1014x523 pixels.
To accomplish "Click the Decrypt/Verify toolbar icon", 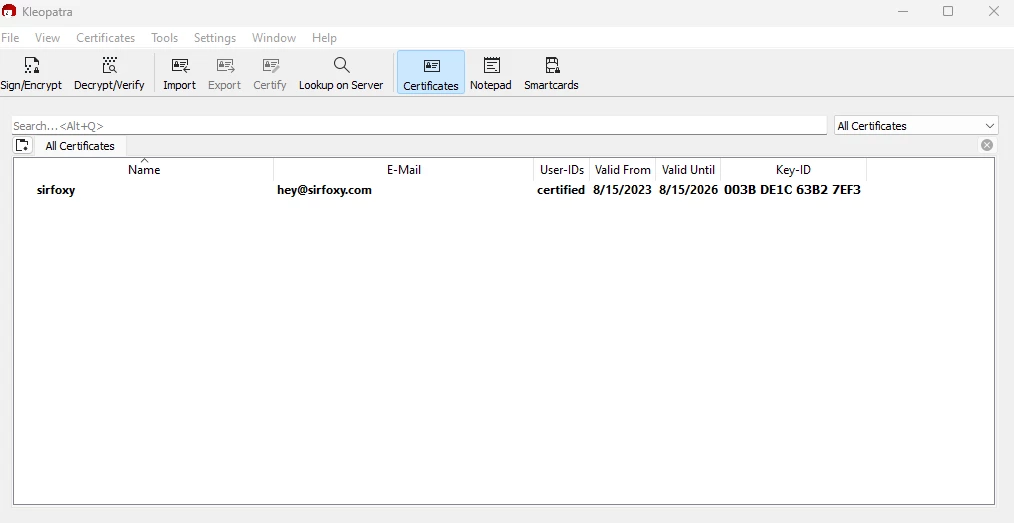I will 109,74.
